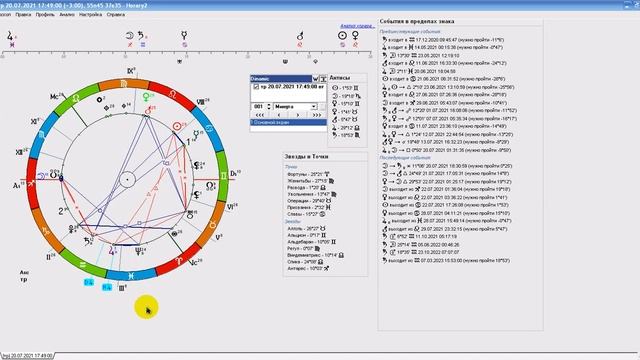Click the step count spinner arrows beside 001

[x=269, y=107]
